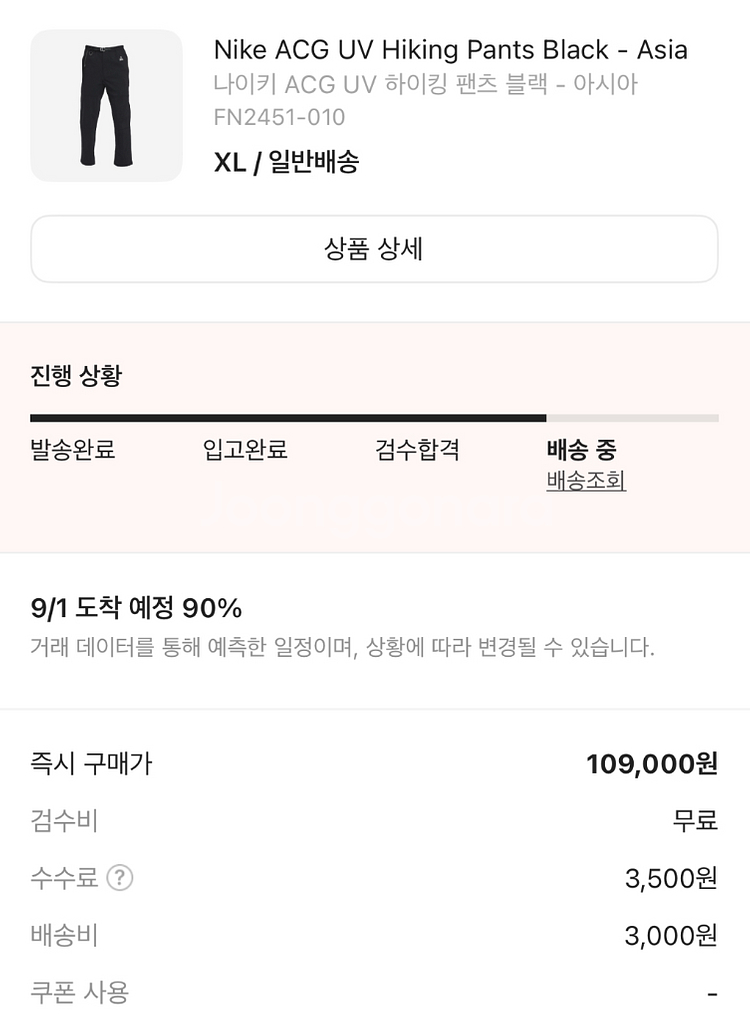
Task: Tap the XL / 일반배송 option text
Action: pos(286,162)
